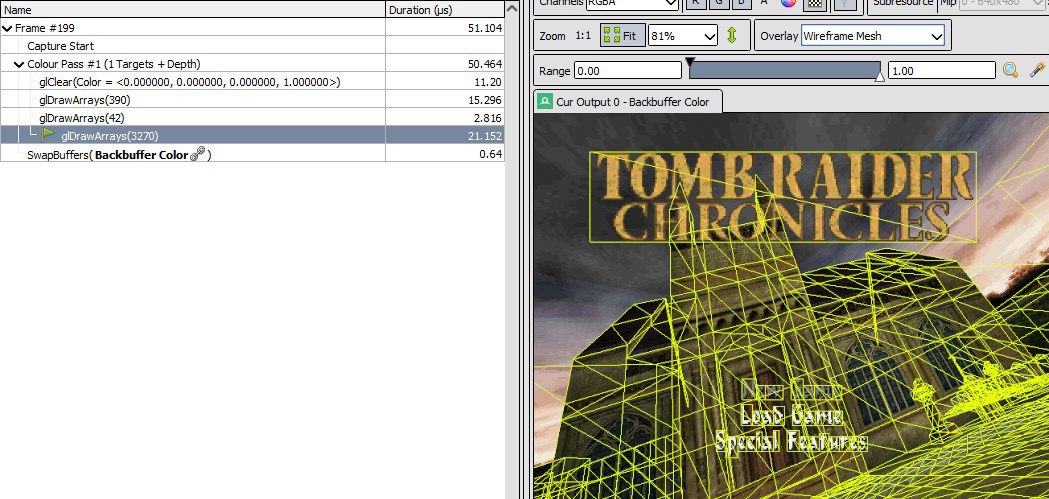Viewport: 1049px width, 499px height.
Task: Click the 51.104 duration cell
Action: click(x=445, y=28)
